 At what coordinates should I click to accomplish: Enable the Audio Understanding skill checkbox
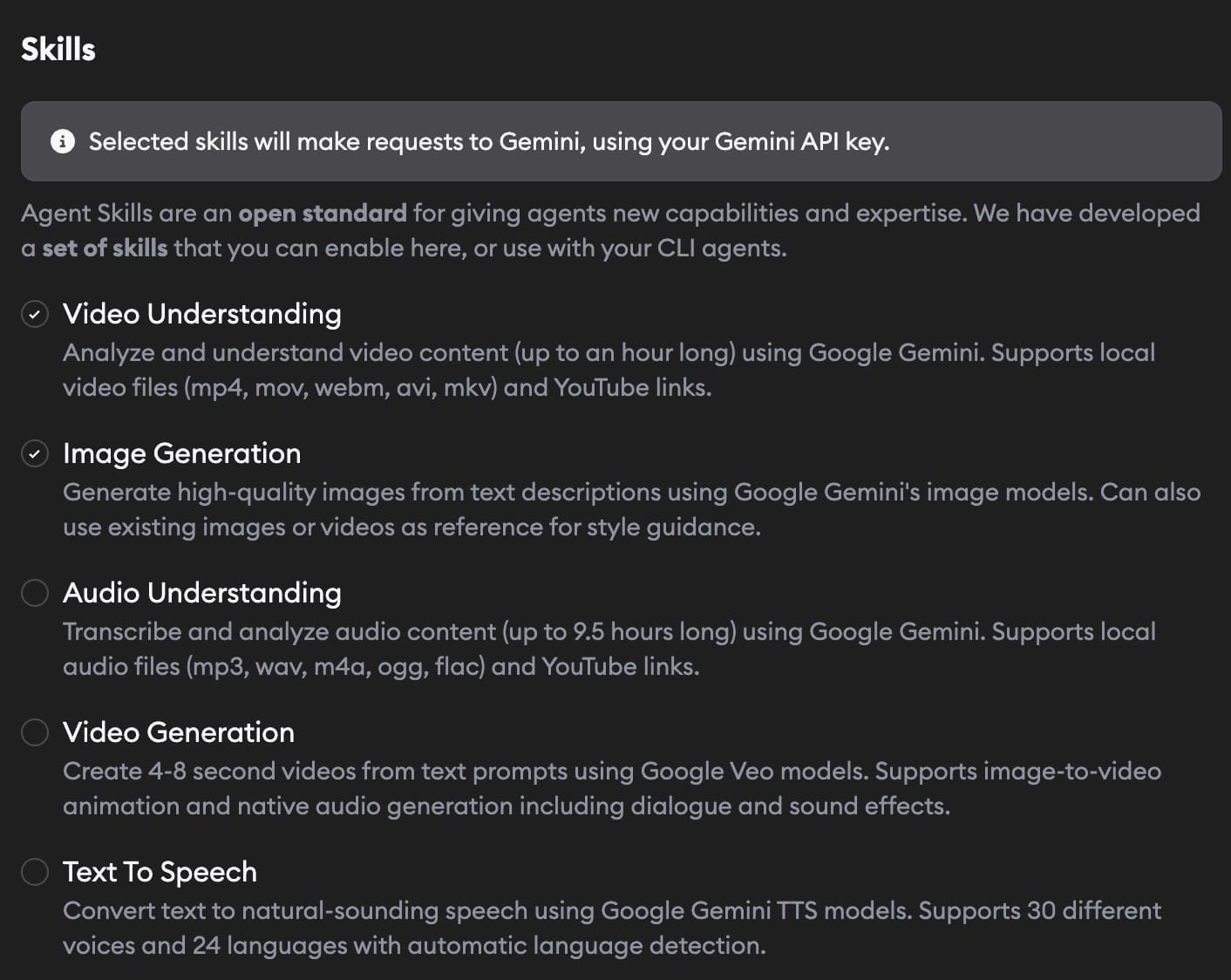tap(35, 593)
